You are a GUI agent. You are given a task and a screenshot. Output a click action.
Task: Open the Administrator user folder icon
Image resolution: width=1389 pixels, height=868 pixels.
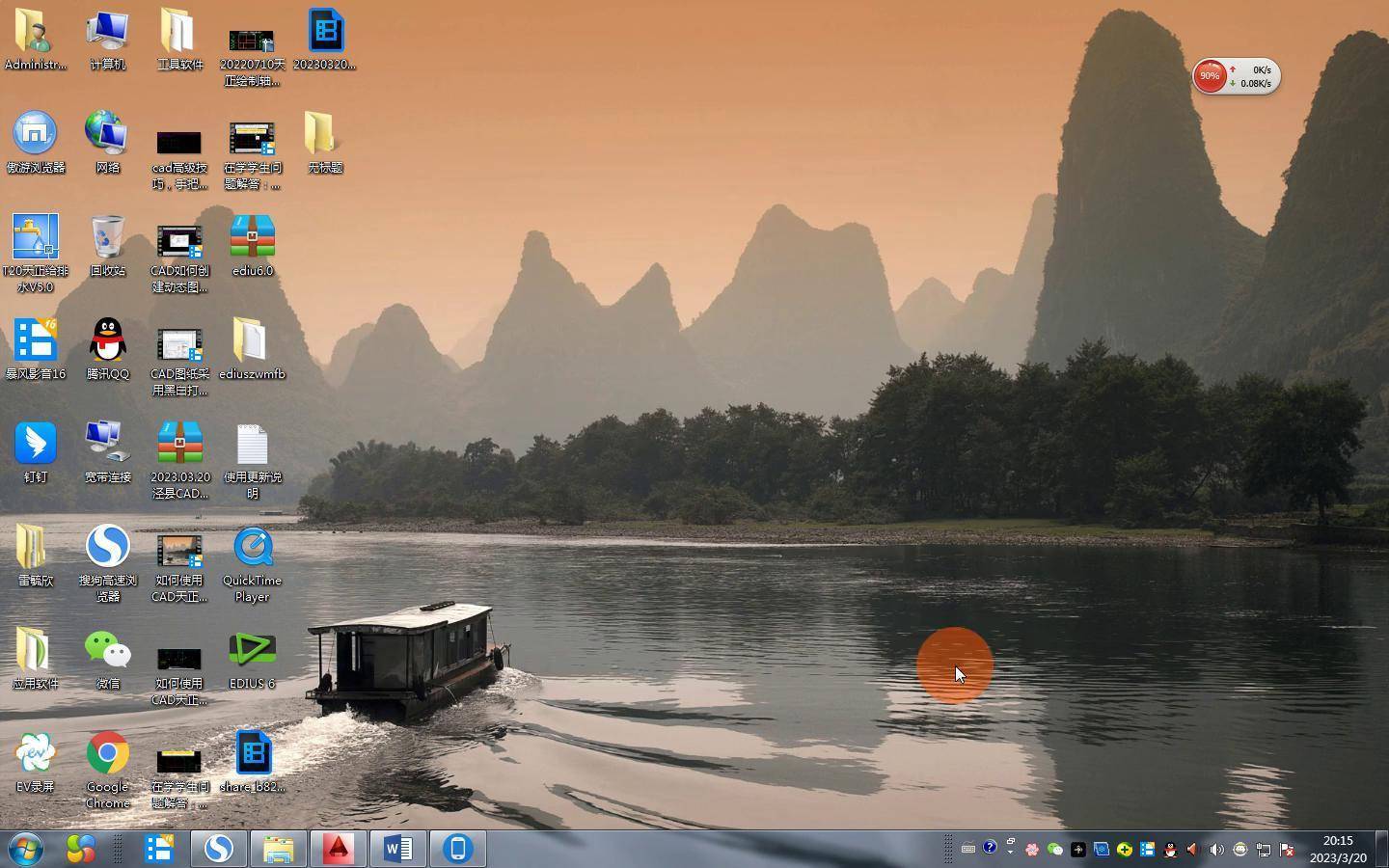(36, 39)
